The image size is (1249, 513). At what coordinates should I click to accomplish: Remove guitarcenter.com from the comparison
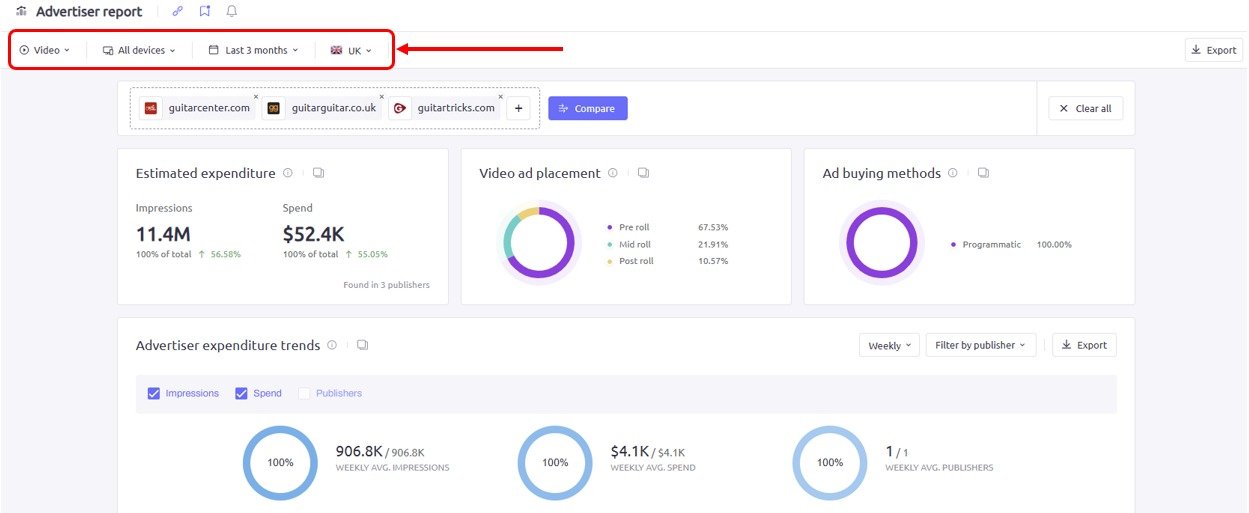pyautogui.click(x=255, y=97)
